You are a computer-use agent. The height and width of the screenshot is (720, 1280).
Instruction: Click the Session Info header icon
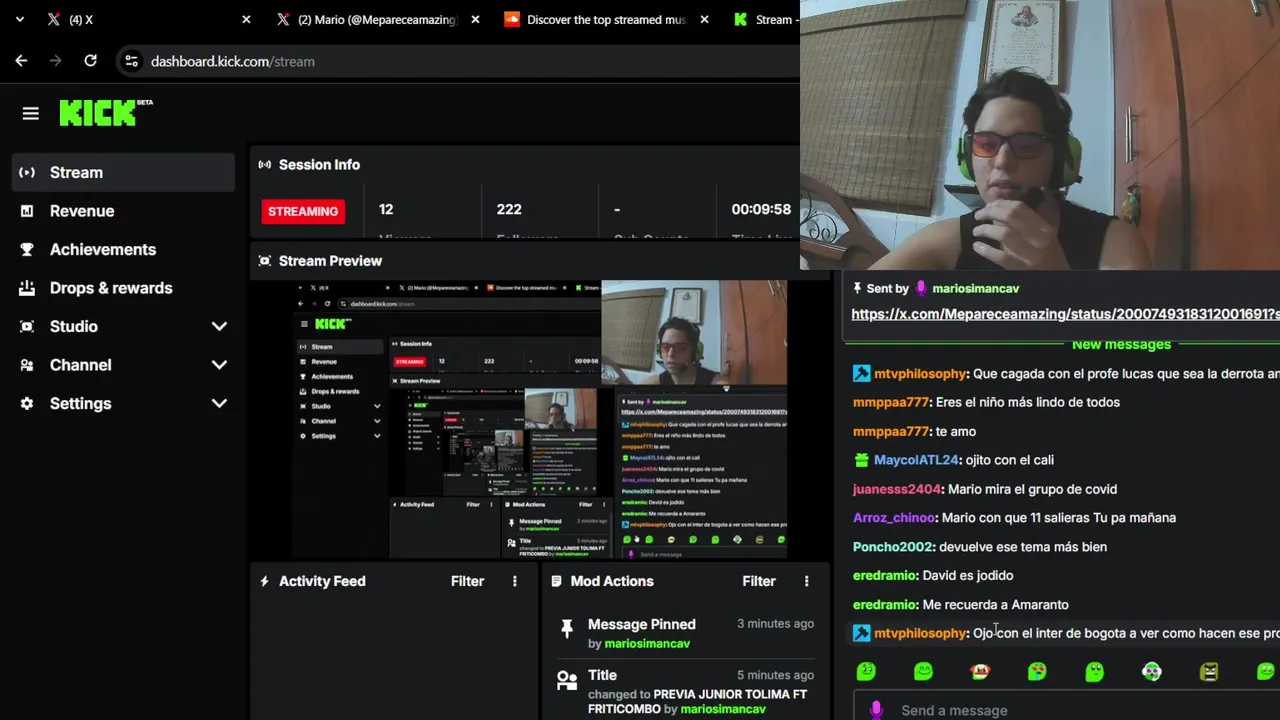tap(264, 164)
